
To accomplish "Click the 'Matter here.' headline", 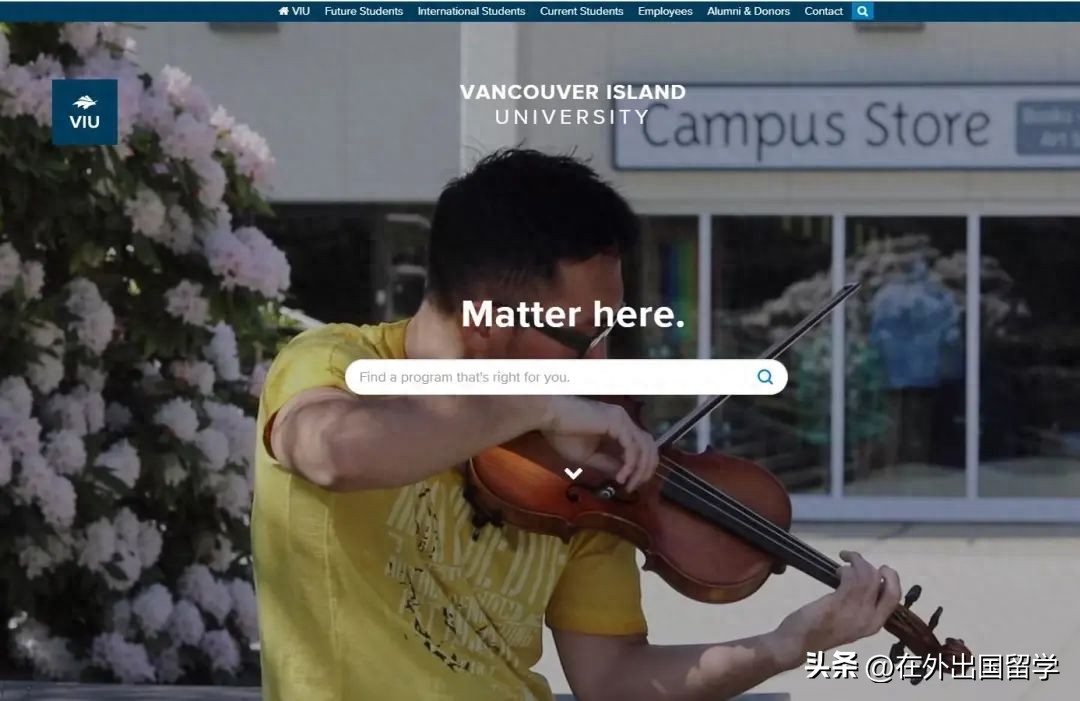I will click(x=573, y=314).
